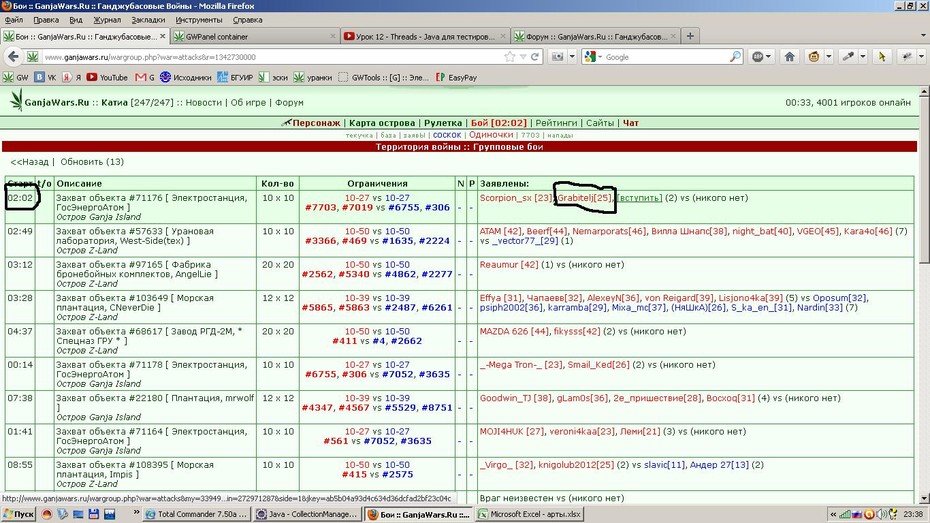Open the БГУИР bookmark
This screenshot has height=523, width=930.
pyautogui.click(x=235, y=78)
